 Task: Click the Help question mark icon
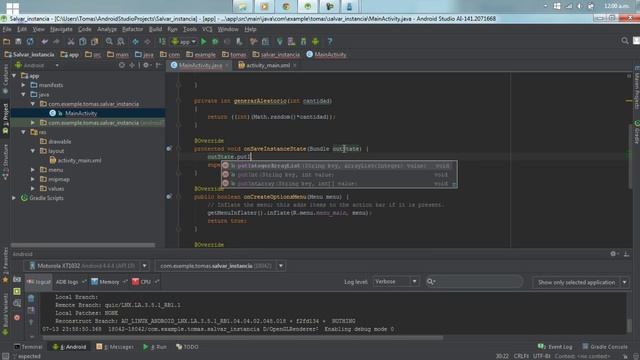pos(330,41)
